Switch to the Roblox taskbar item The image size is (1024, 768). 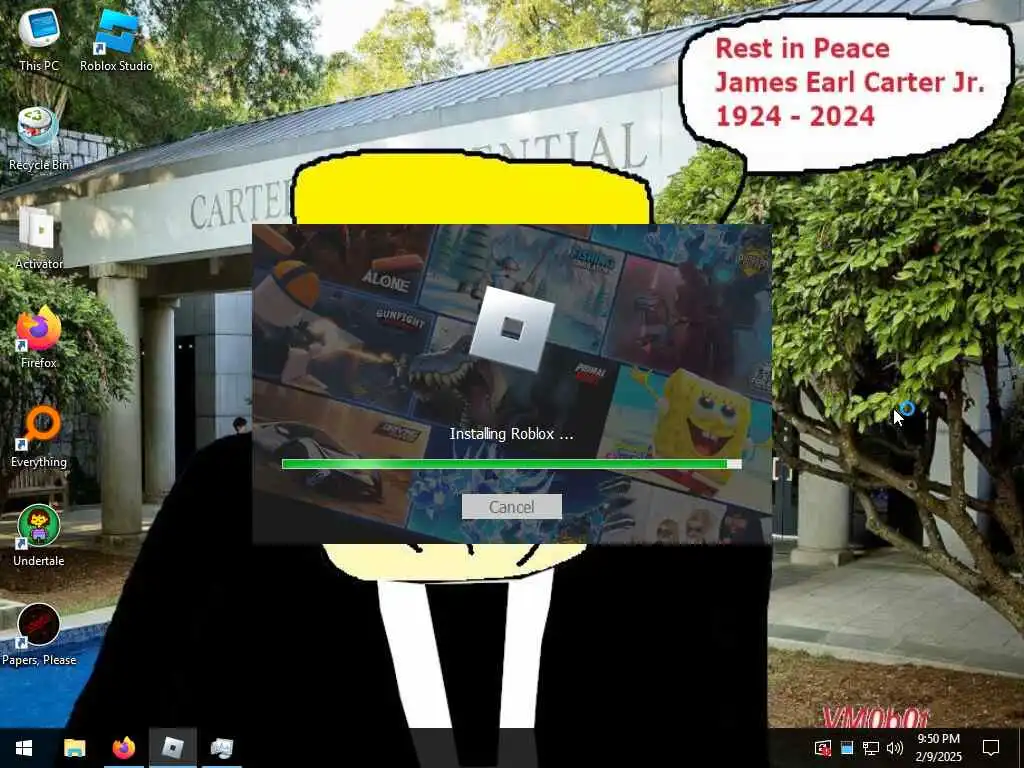(x=172, y=748)
